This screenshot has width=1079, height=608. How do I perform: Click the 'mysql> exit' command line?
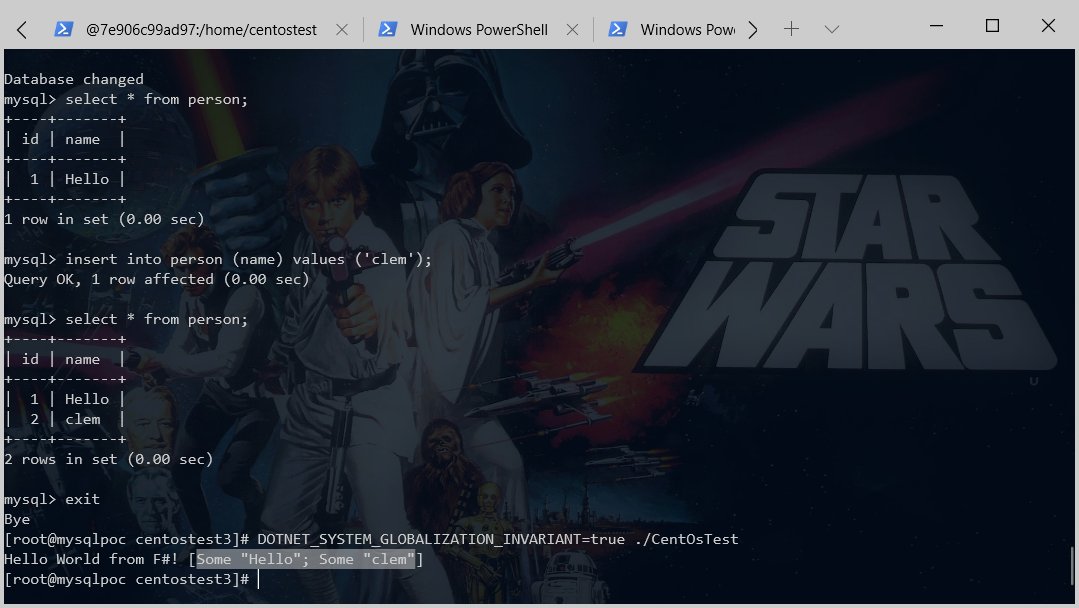(x=52, y=499)
